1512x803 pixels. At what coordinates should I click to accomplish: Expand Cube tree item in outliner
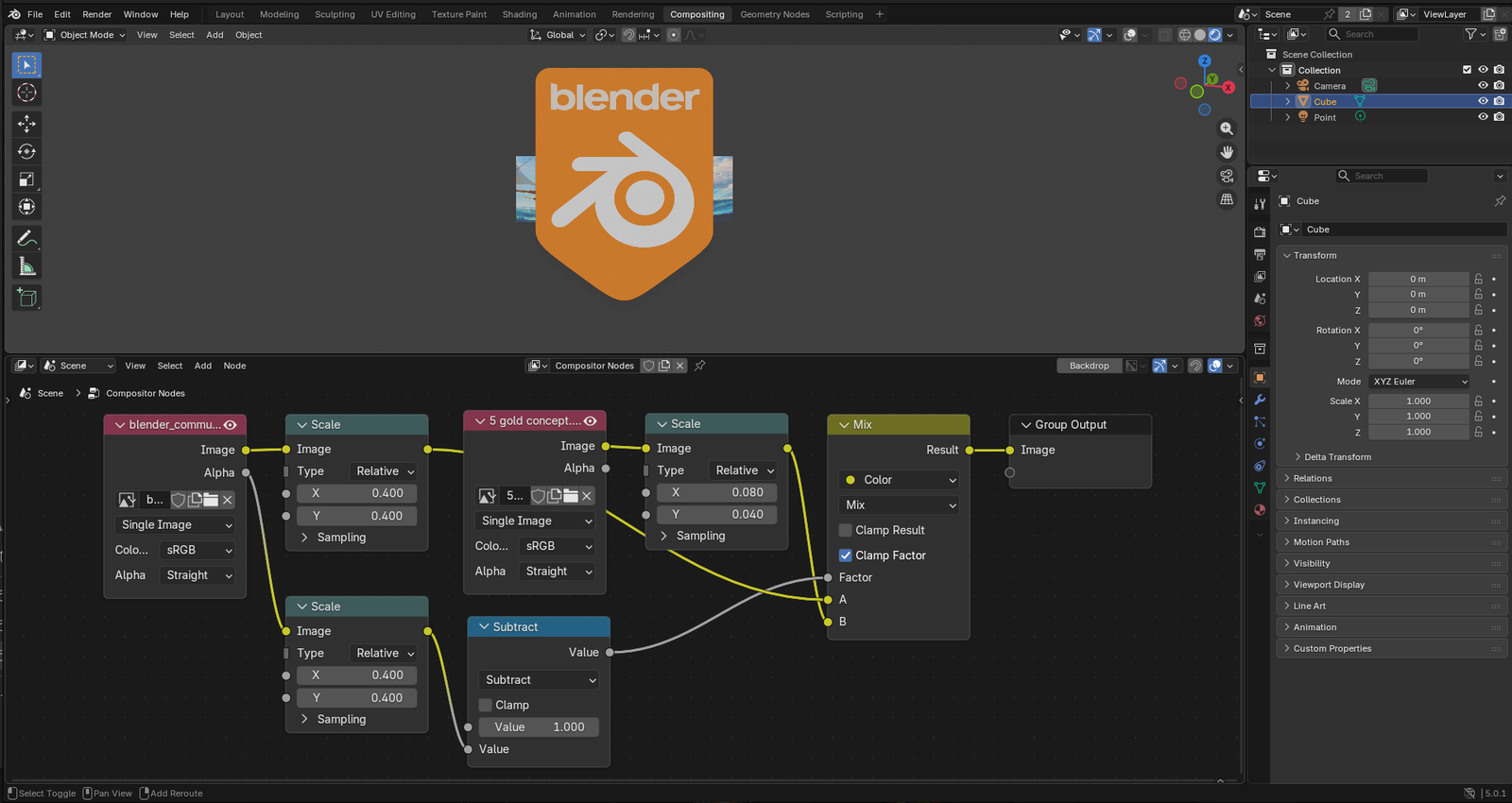pos(1287,101)
